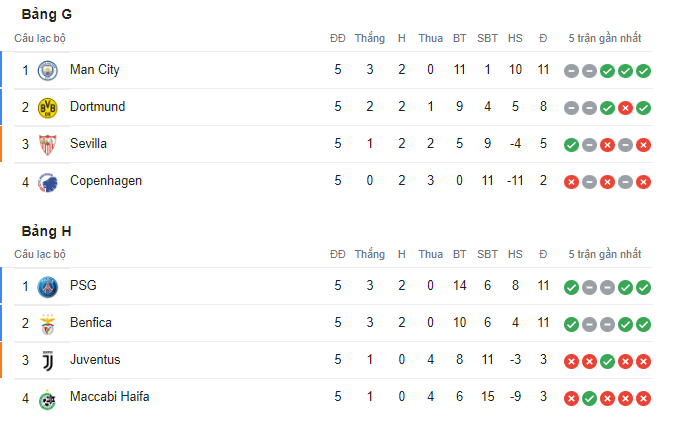Click Dortmund's red loss result icon

[625, 108]
